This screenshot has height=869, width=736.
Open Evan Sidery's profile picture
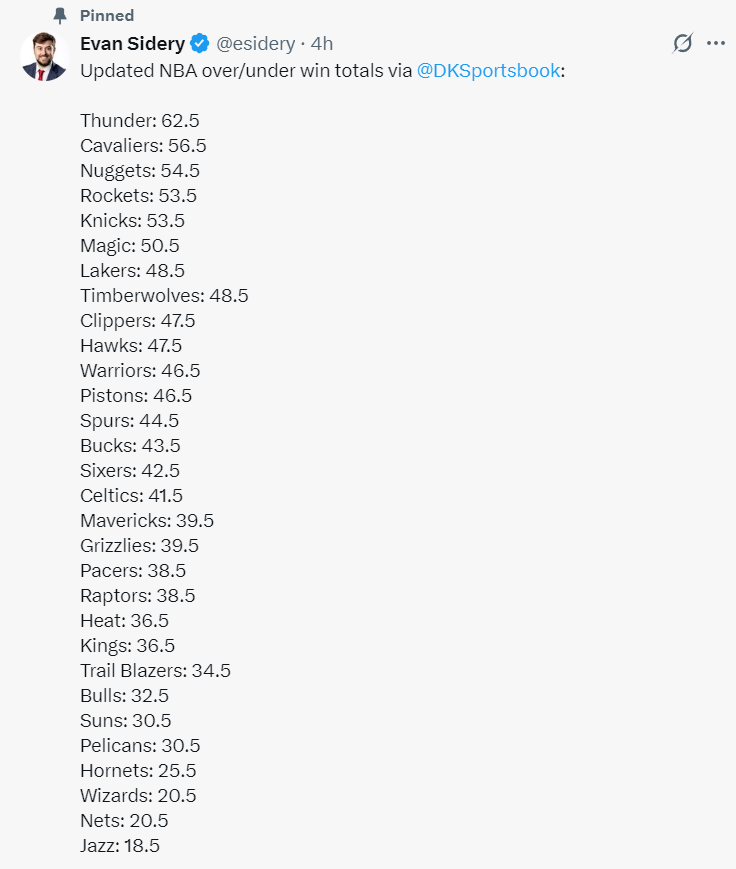pyautogui.click(x=43, y=56)
